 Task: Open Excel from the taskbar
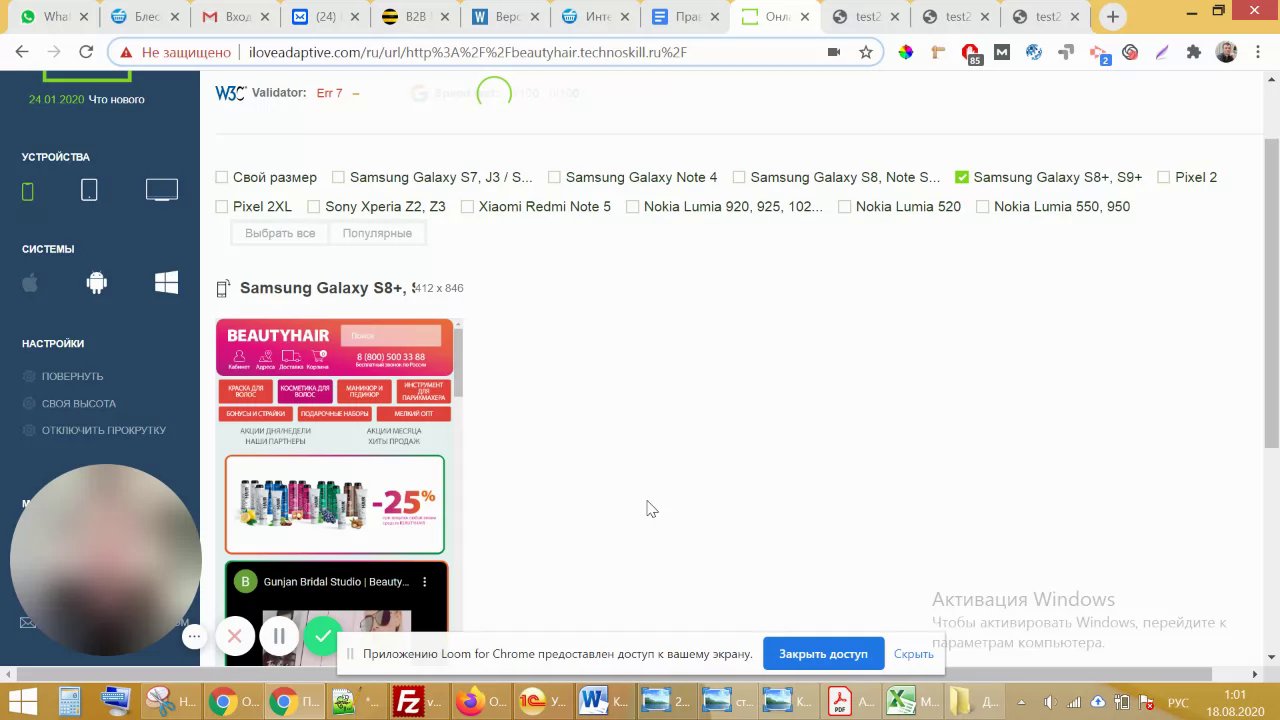[x=901, y=700]
